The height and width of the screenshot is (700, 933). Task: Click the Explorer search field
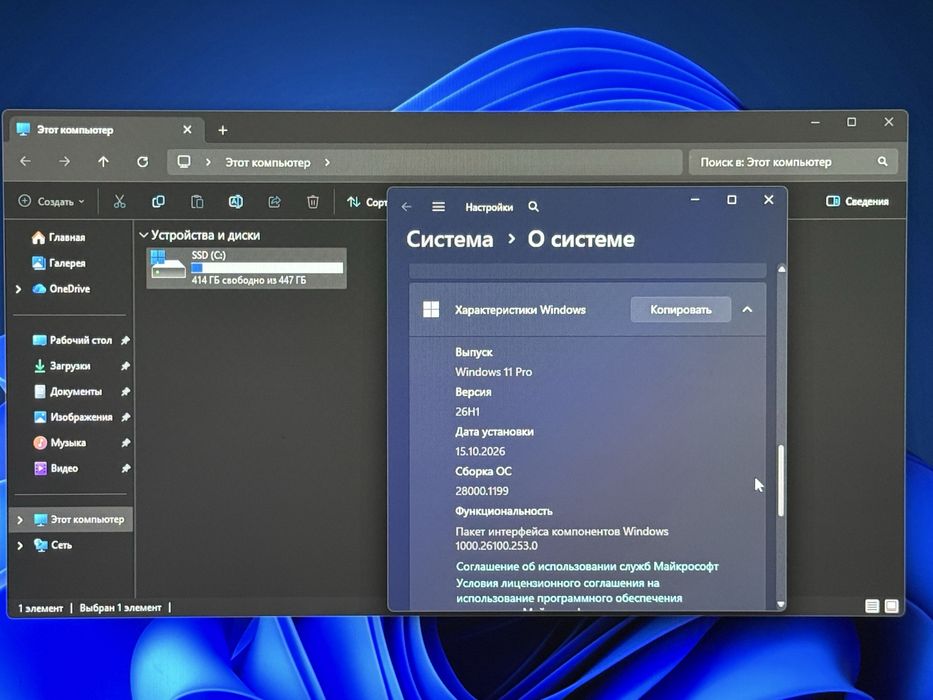[x=793, y=161]
